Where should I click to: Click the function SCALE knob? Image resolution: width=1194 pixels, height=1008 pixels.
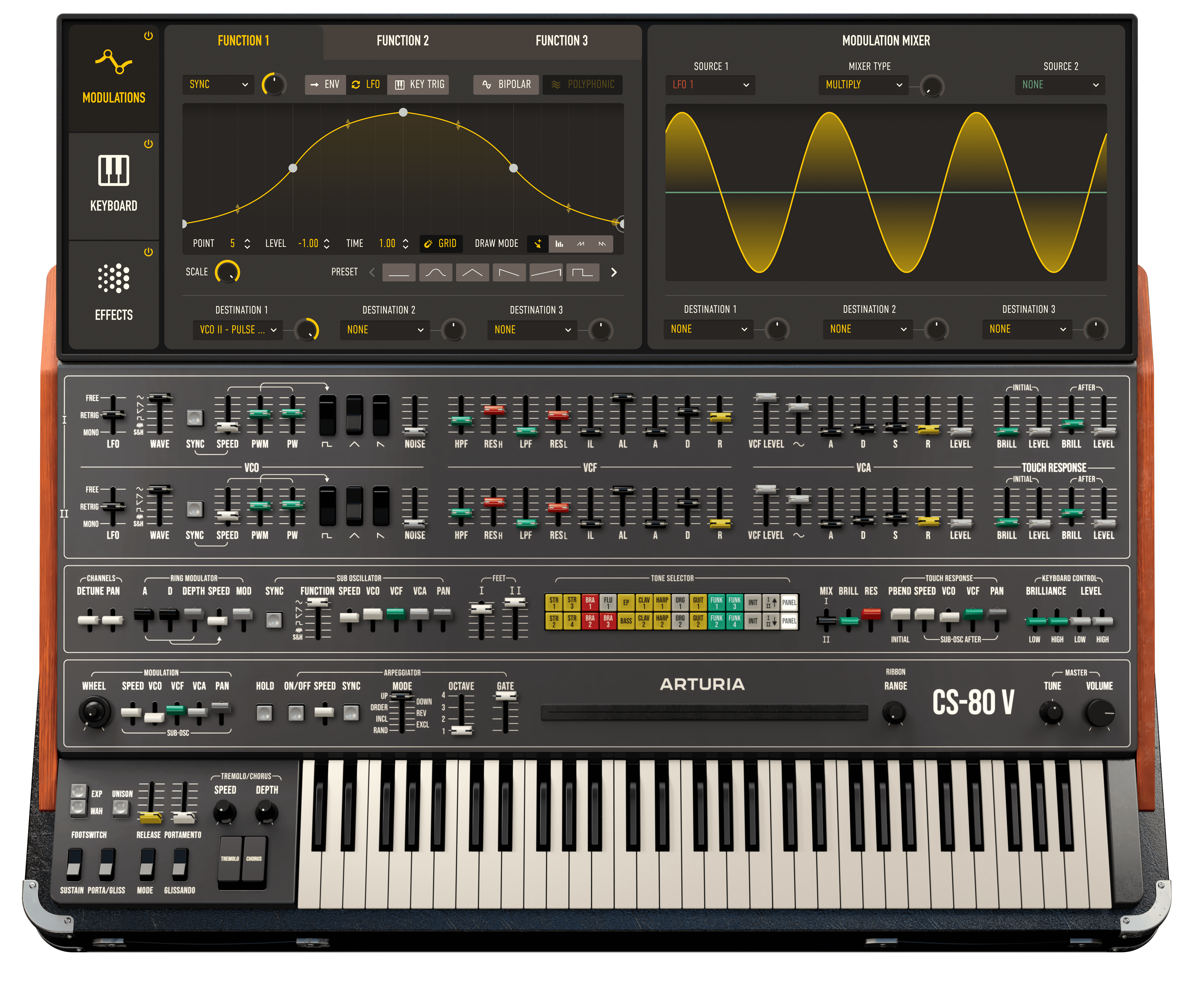pyautogui.click(x=227, y=272)
